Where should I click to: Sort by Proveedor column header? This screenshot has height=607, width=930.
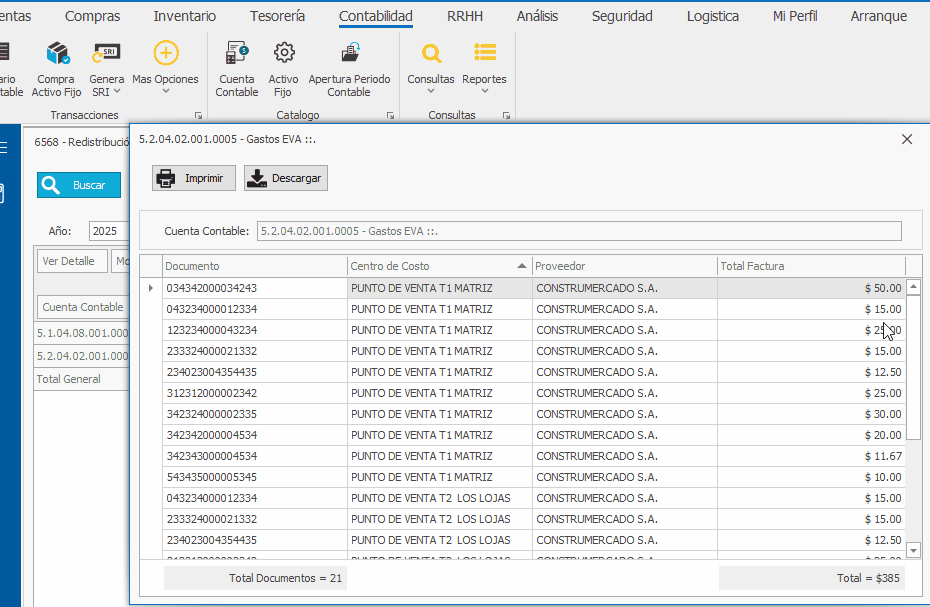coord(625,266)
